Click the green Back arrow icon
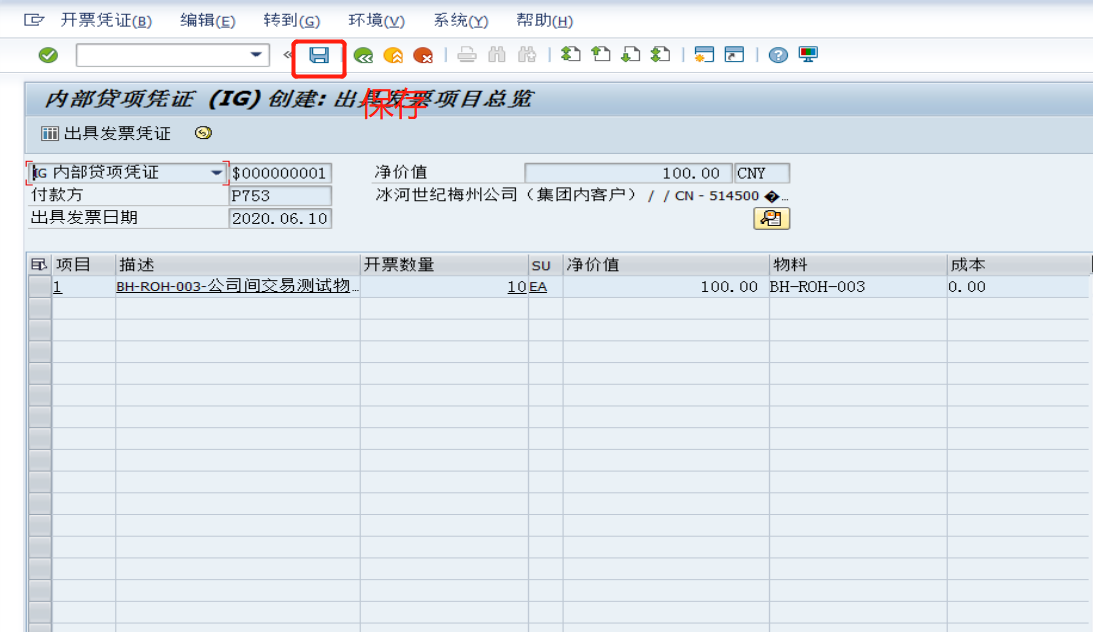This screenshot has width=1093, height=632. 363,55
